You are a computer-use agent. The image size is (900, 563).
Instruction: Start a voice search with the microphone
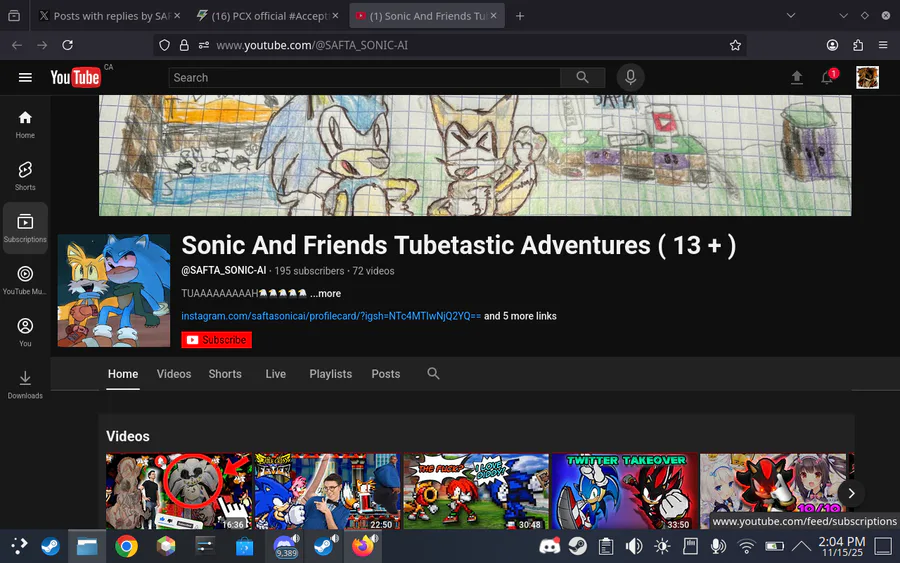tap(630, 77)
